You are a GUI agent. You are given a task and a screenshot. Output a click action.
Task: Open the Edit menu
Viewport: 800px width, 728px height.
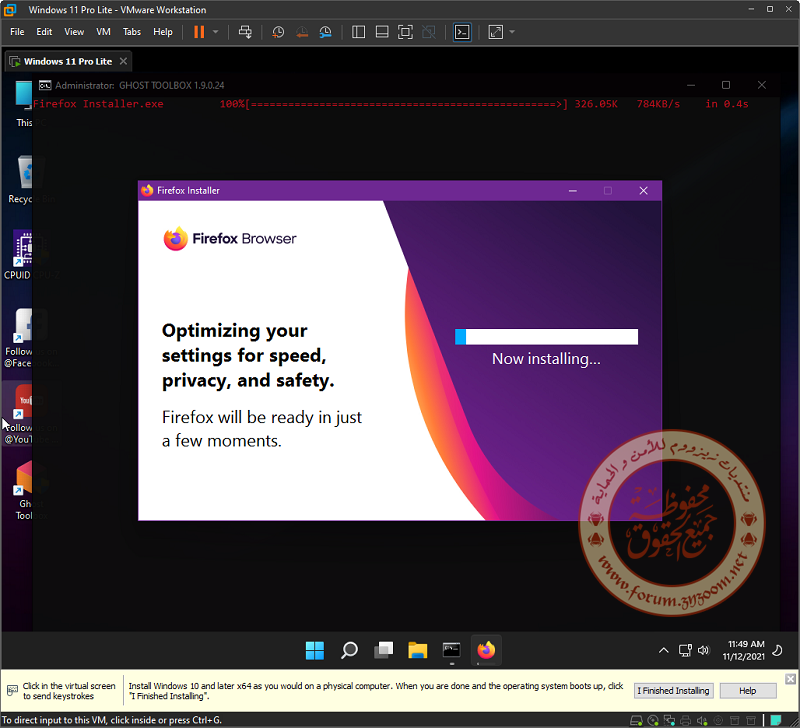[x=44, y=32]
